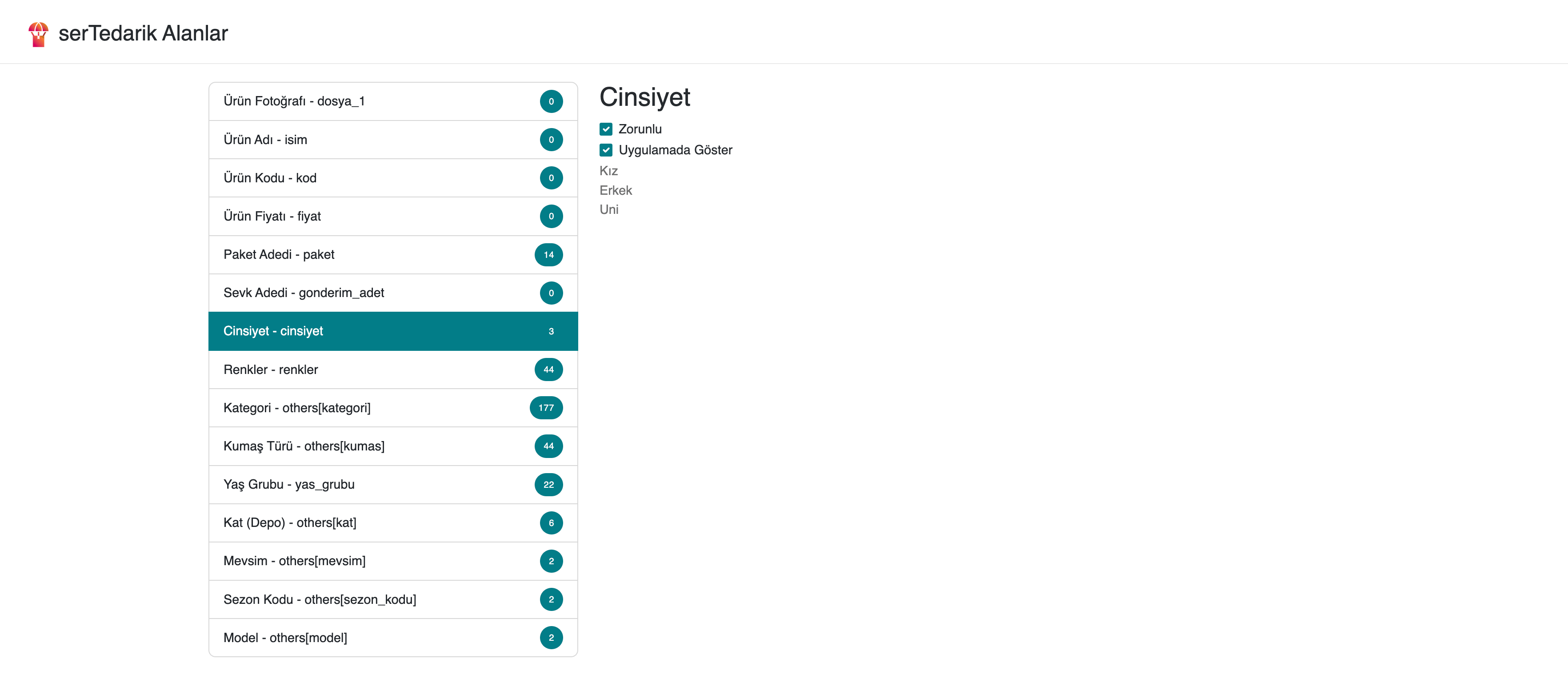The image size is (1568, 699).
Task: Open Kumaş Türü - others[kumas] field
Action: [304, 446]
